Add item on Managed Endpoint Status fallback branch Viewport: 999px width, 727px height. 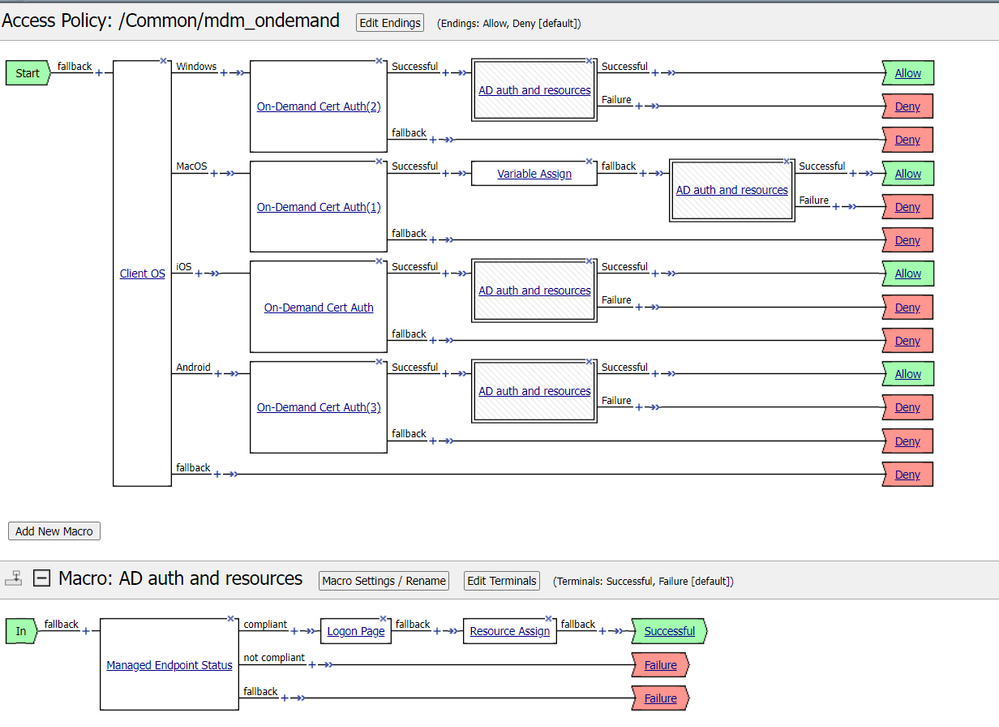pyautogui.click(x=285, y=698)
